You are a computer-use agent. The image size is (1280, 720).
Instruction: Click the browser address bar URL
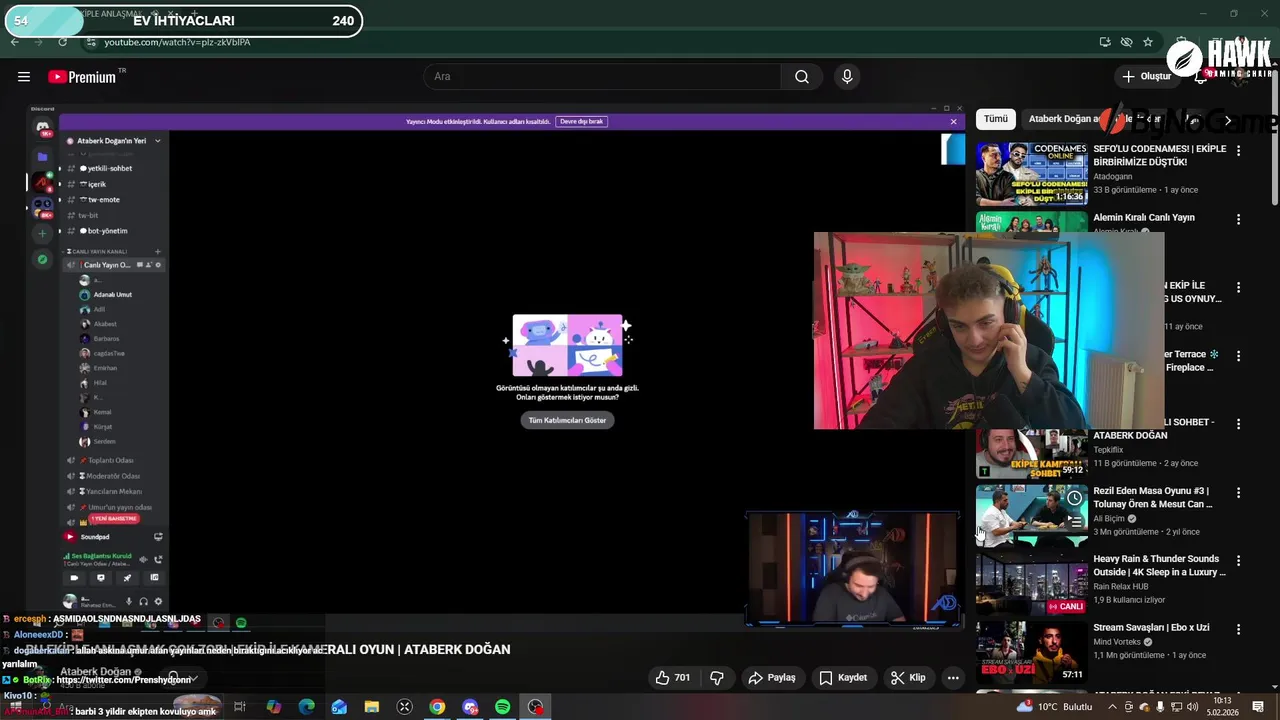click(x=178, y=42)
